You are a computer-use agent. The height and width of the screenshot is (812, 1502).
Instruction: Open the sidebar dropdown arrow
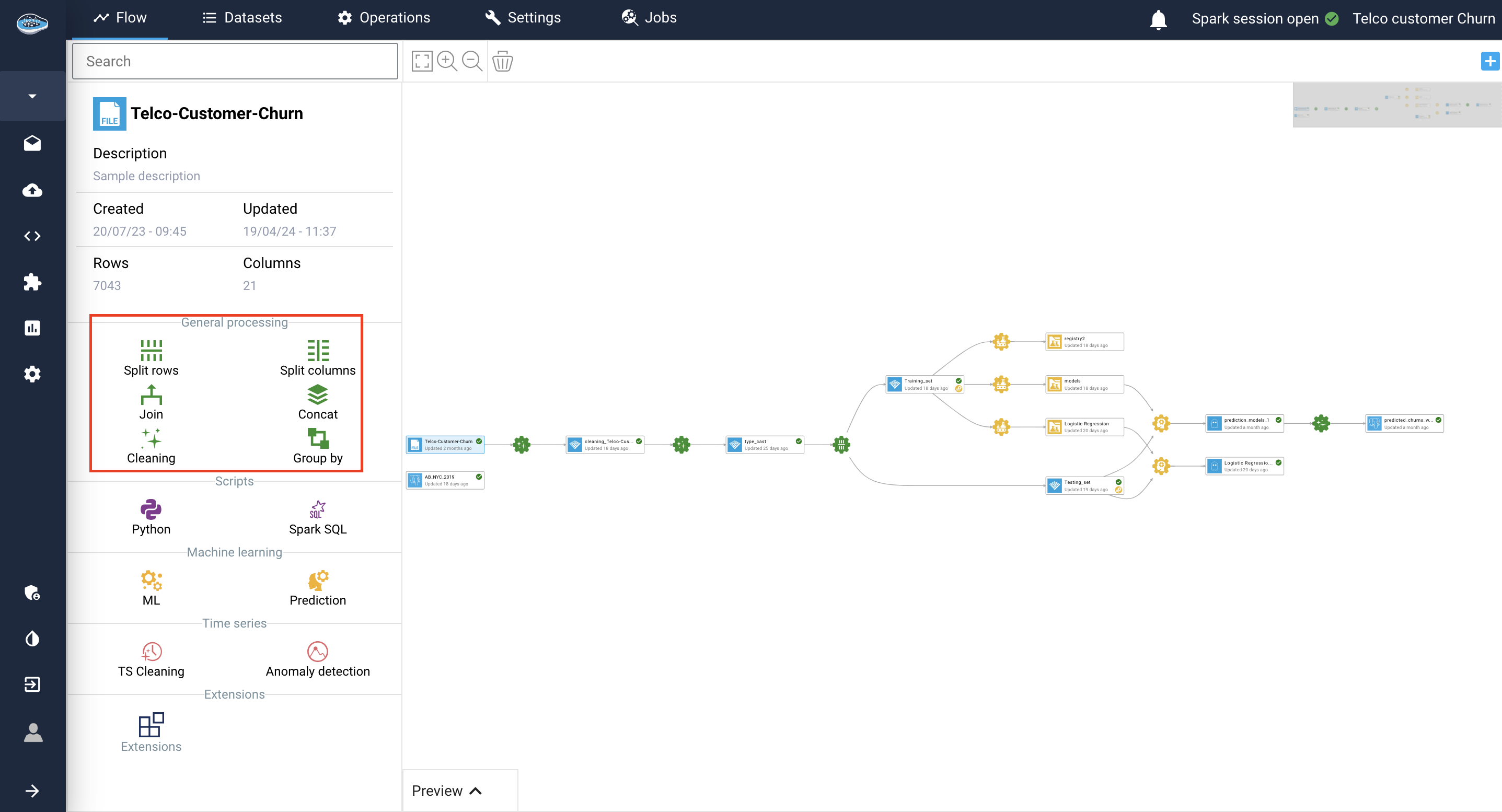[x=32, y=96]
